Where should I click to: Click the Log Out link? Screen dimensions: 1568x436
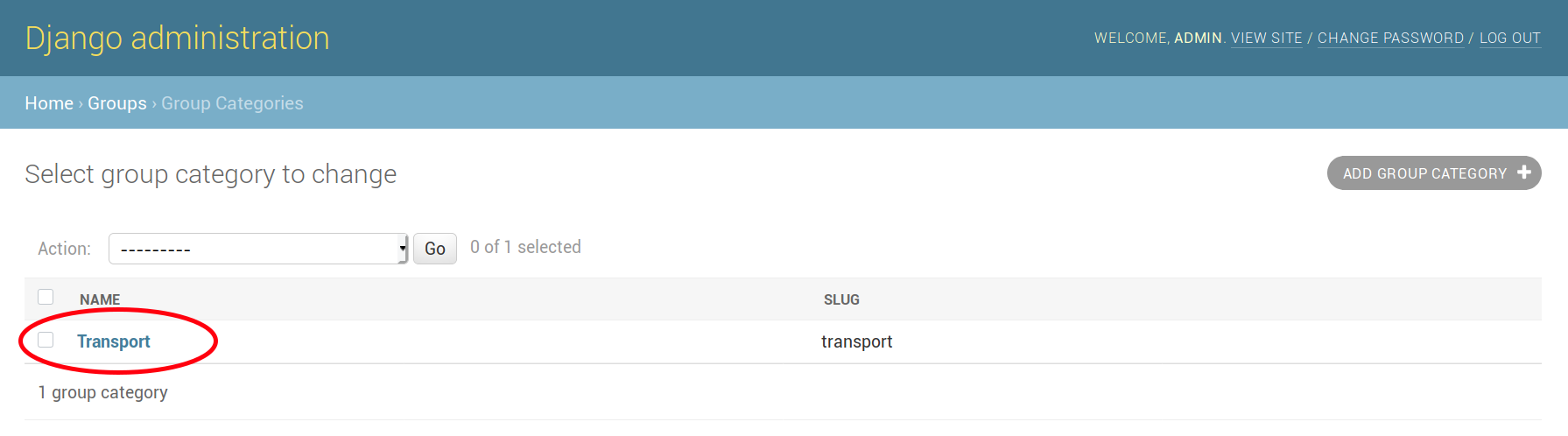coord(1510,38)
